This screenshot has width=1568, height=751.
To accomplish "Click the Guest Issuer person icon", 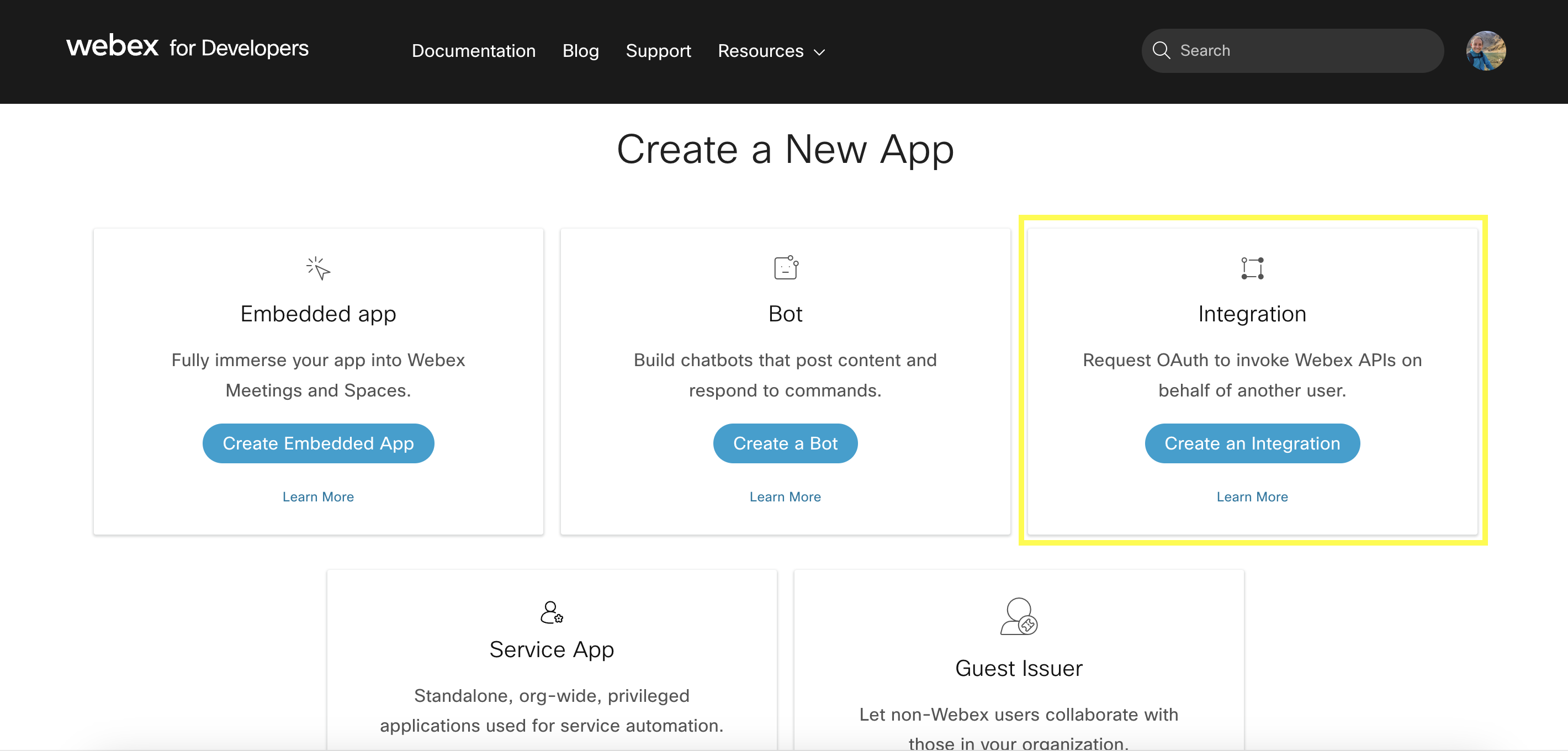I will (x=1018, y=616).
